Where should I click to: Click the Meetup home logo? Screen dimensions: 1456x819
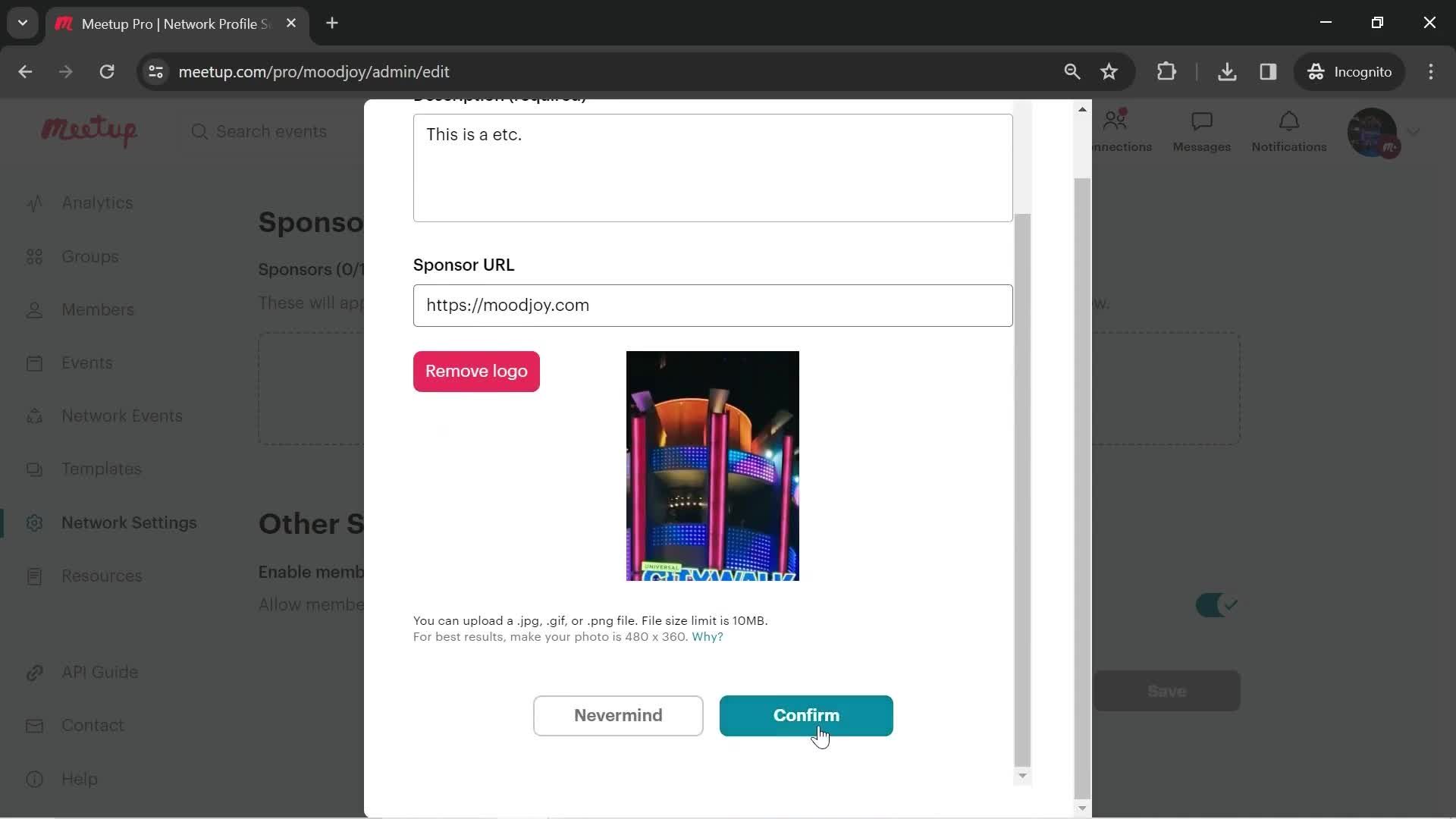[89, 131]
